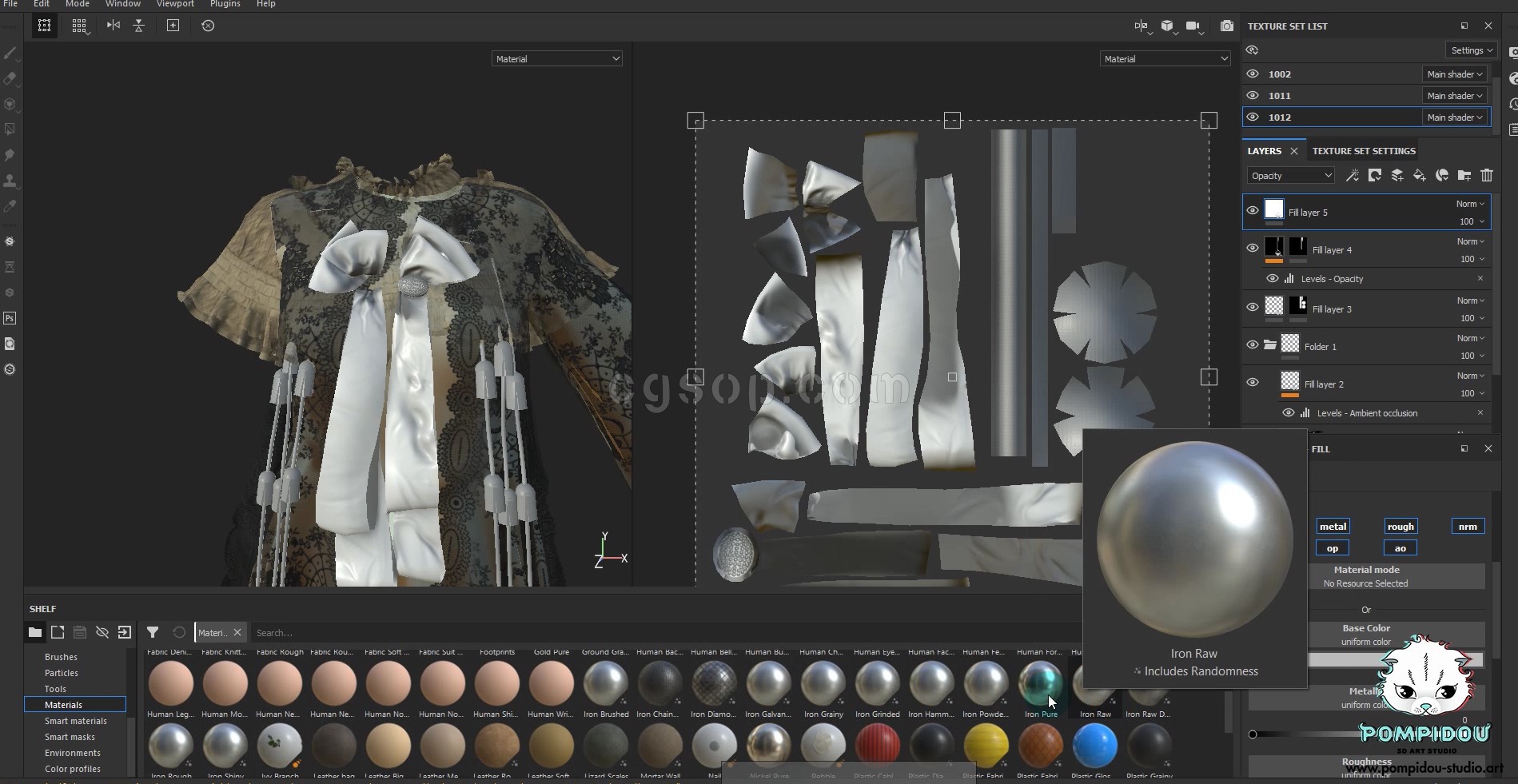
Task: Open the texture set Settings button
Action: click(x=1471, y=50)
